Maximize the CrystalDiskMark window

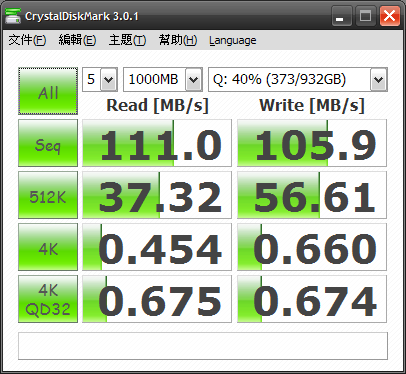pos(365,16)
